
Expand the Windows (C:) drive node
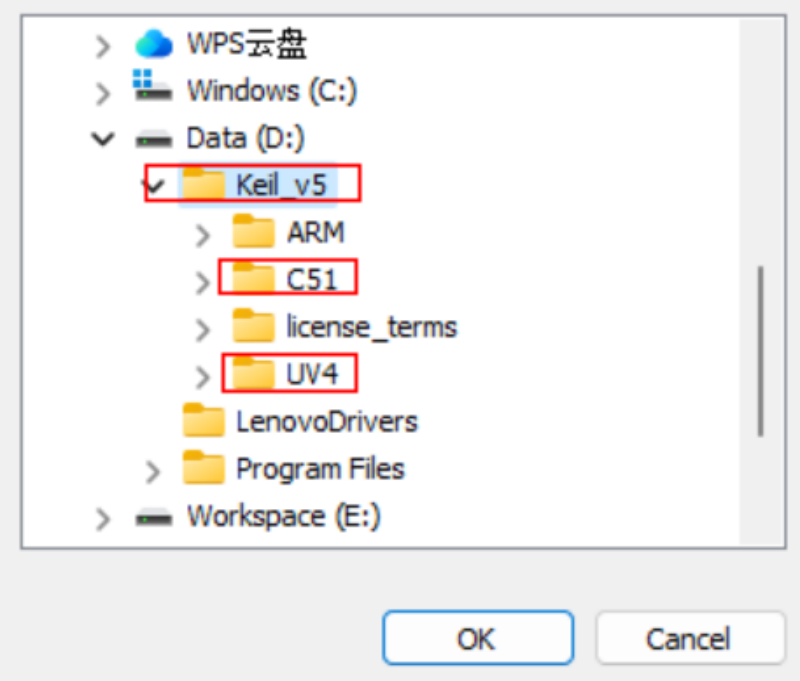click(x=102, y=93)
